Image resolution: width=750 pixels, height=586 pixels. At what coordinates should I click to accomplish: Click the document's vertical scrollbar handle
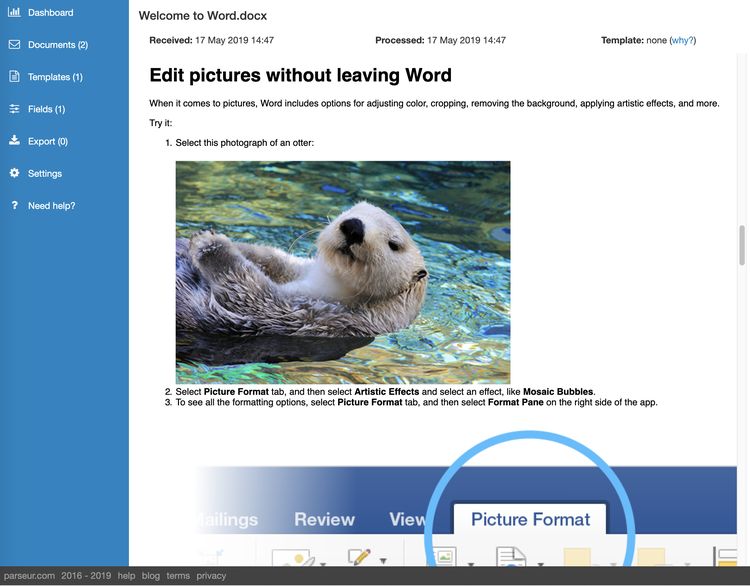[x=742, y=245]
